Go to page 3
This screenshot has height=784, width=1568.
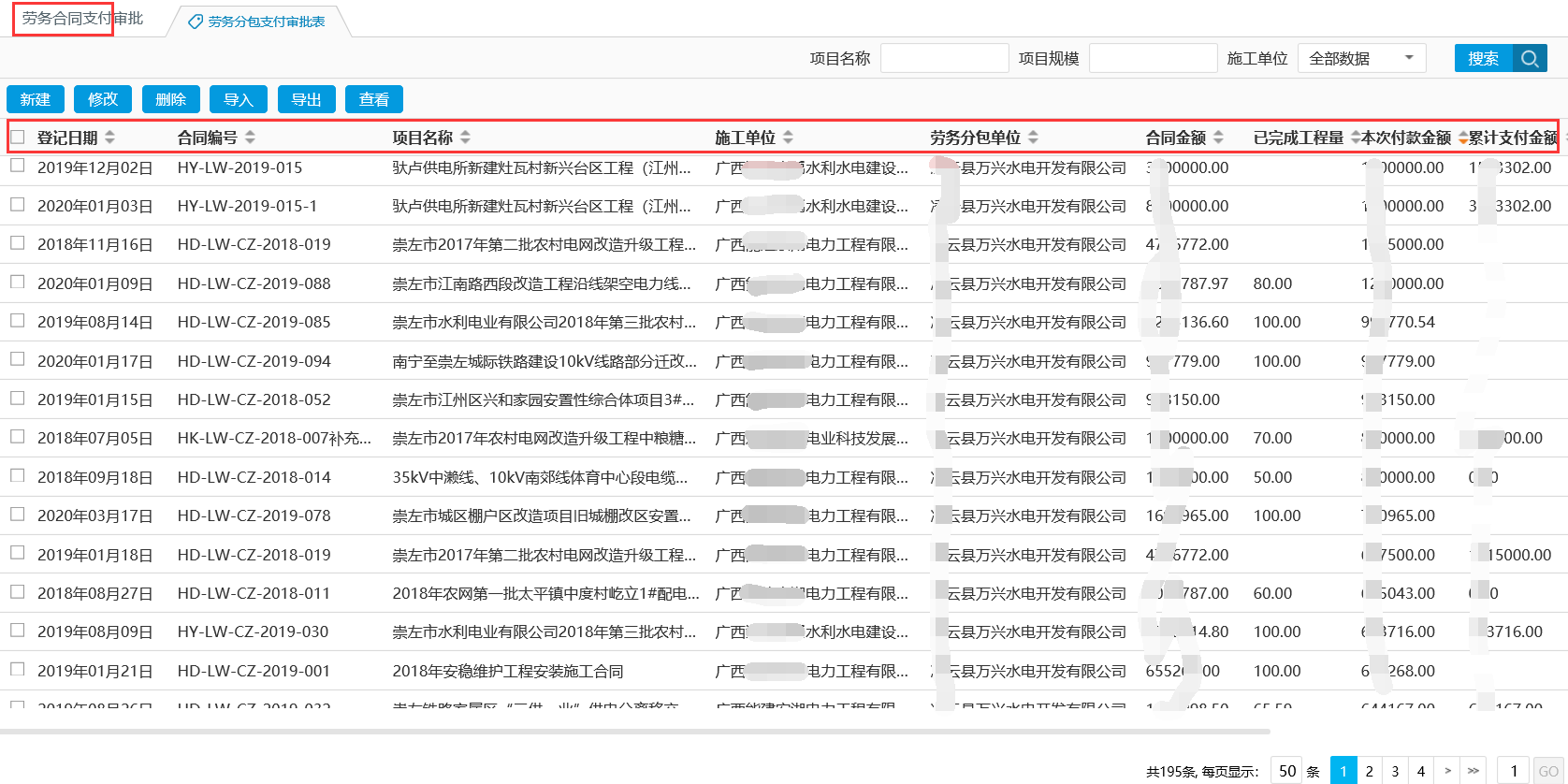coord(1395,771)
